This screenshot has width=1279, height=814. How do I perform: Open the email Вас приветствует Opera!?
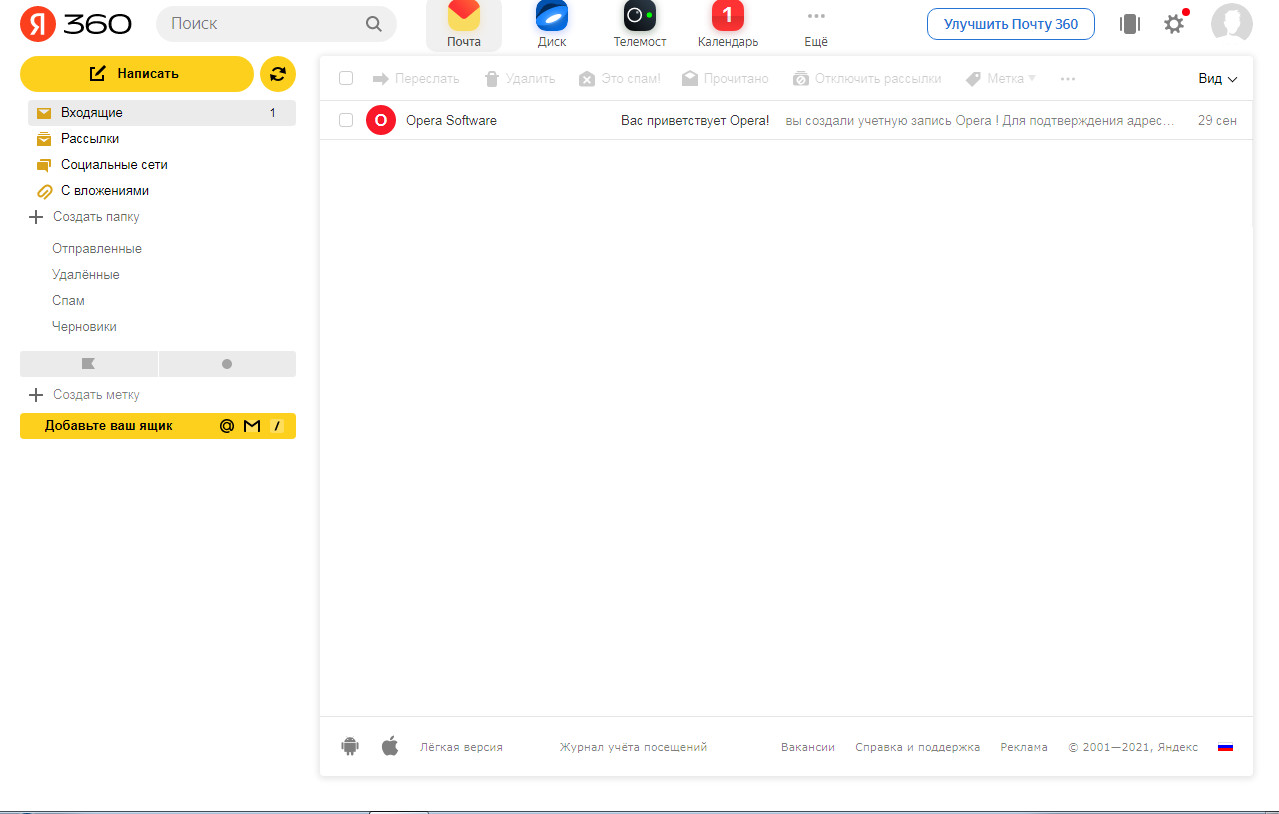point(695,121)
